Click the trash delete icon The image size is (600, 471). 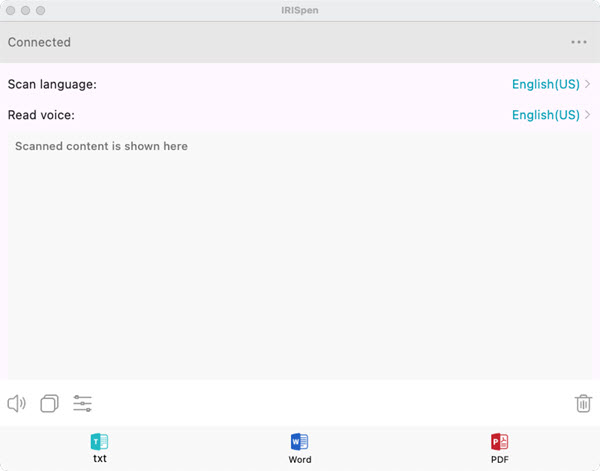[583, 403]
